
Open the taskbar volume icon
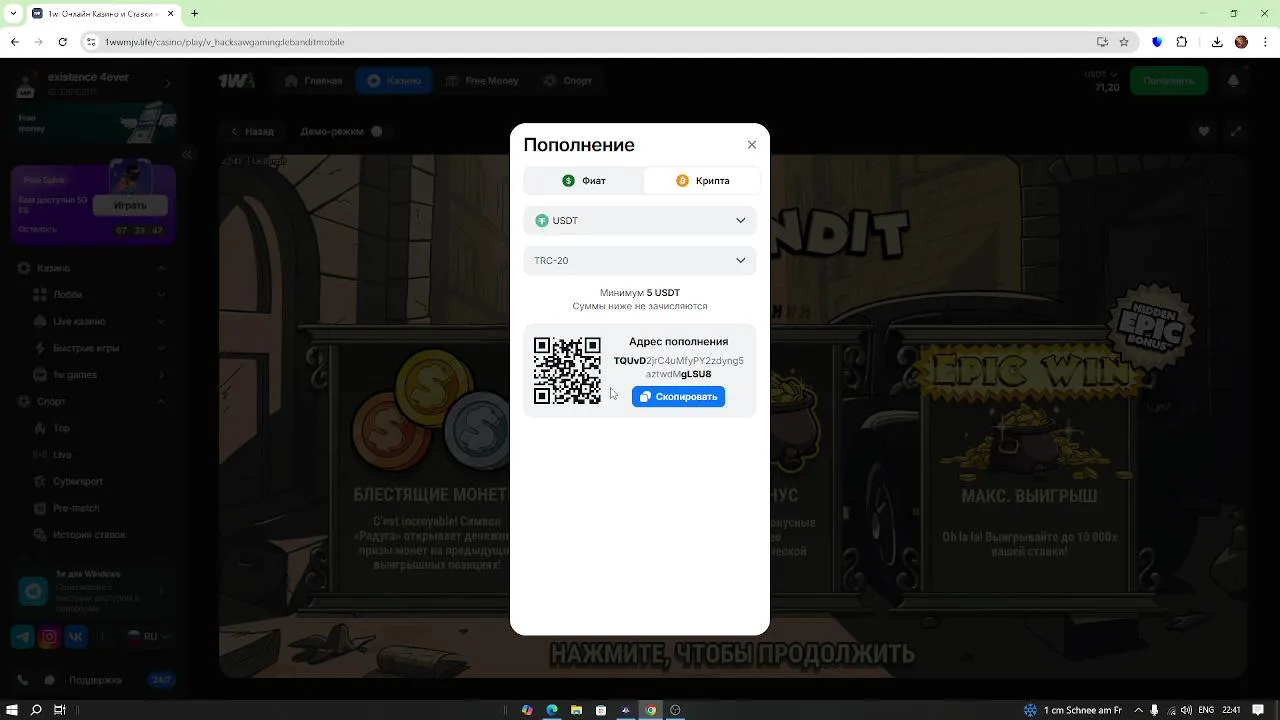pos(1184,710)
